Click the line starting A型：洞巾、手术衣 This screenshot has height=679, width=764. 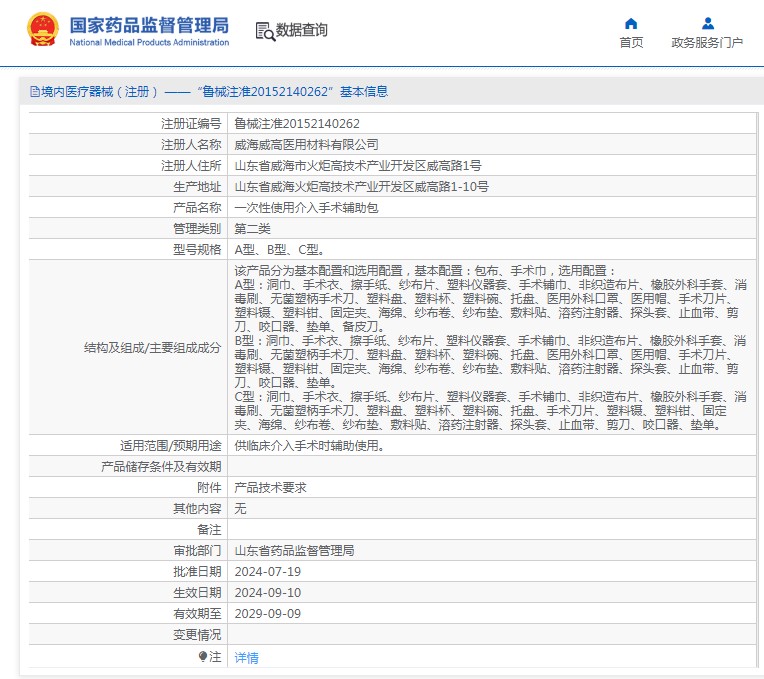pos(491,284)
